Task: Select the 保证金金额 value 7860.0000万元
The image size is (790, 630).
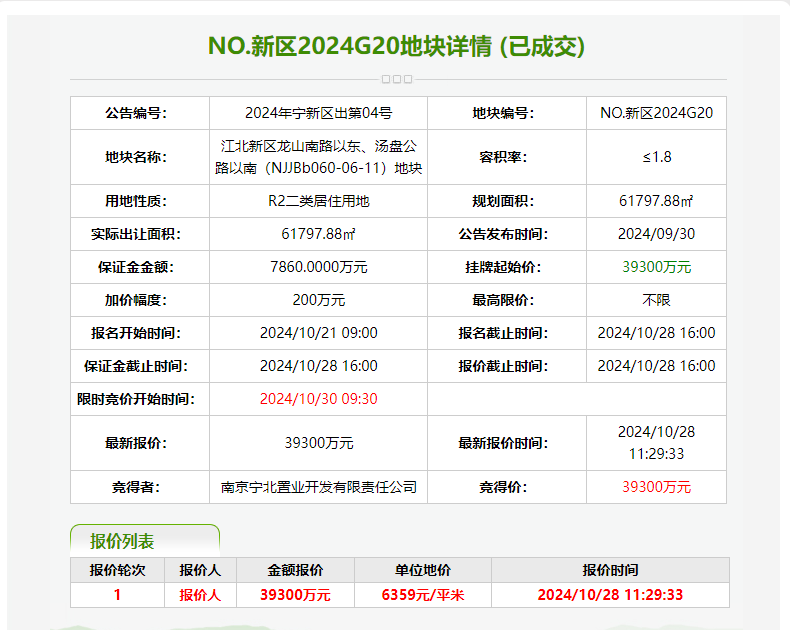Action: tap(318, 267)
